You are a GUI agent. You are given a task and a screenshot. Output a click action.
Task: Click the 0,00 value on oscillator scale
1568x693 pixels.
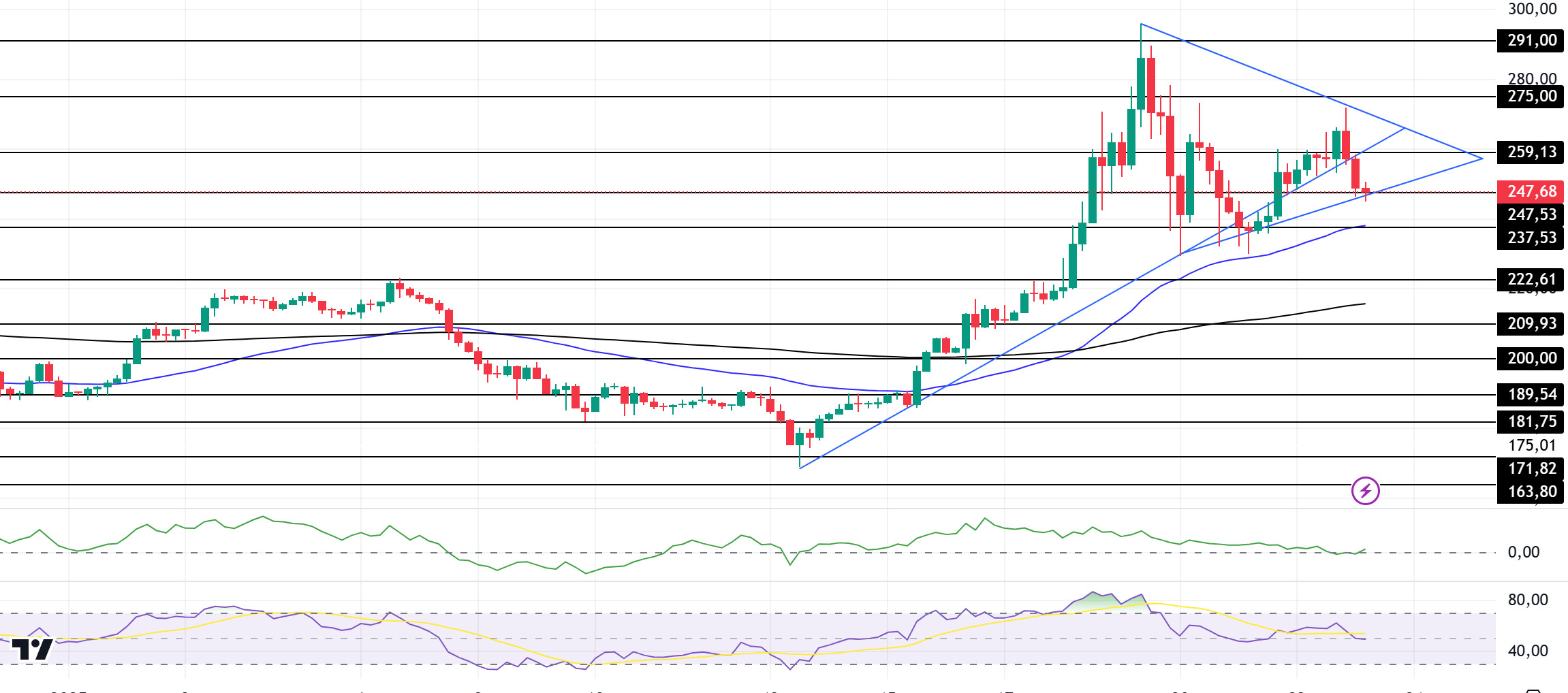point(1524,553)
